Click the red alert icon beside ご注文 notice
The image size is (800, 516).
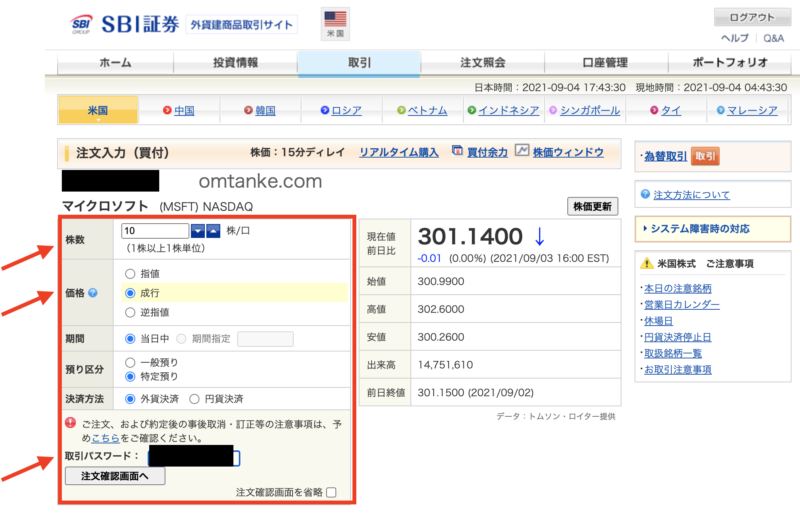tap(70, 423)
